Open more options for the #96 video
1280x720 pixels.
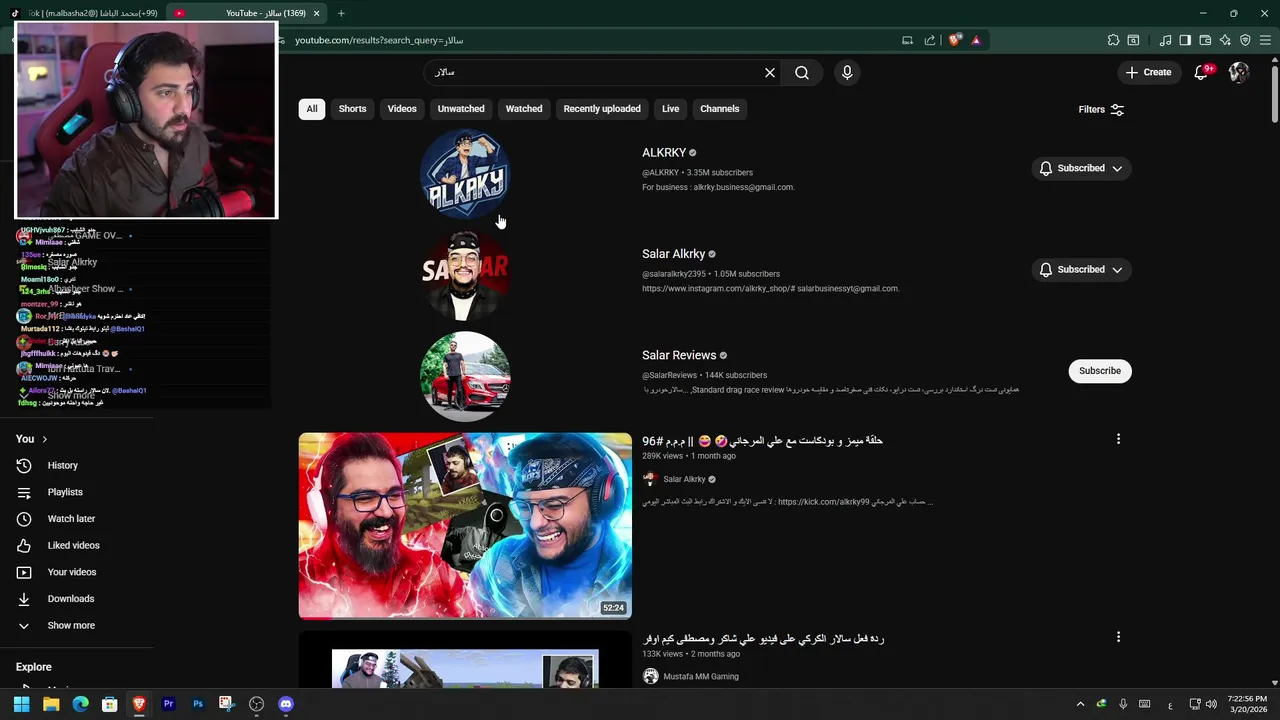click(x=1118, y=439)
